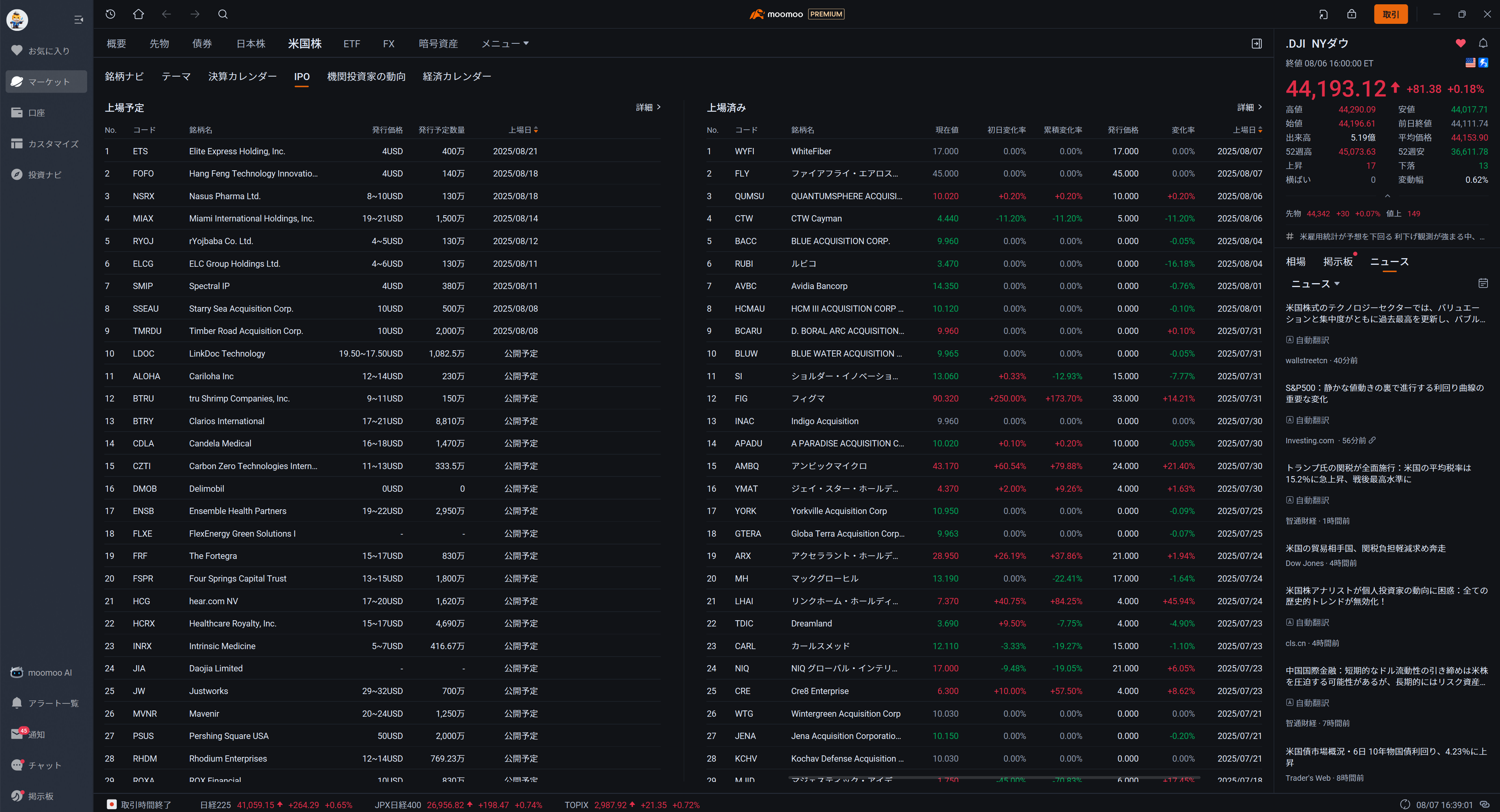Select the 掲示板 tab next to 相場
Image resolution: width=1500 pixels, height=812 pixels.
coord(1337,261)
